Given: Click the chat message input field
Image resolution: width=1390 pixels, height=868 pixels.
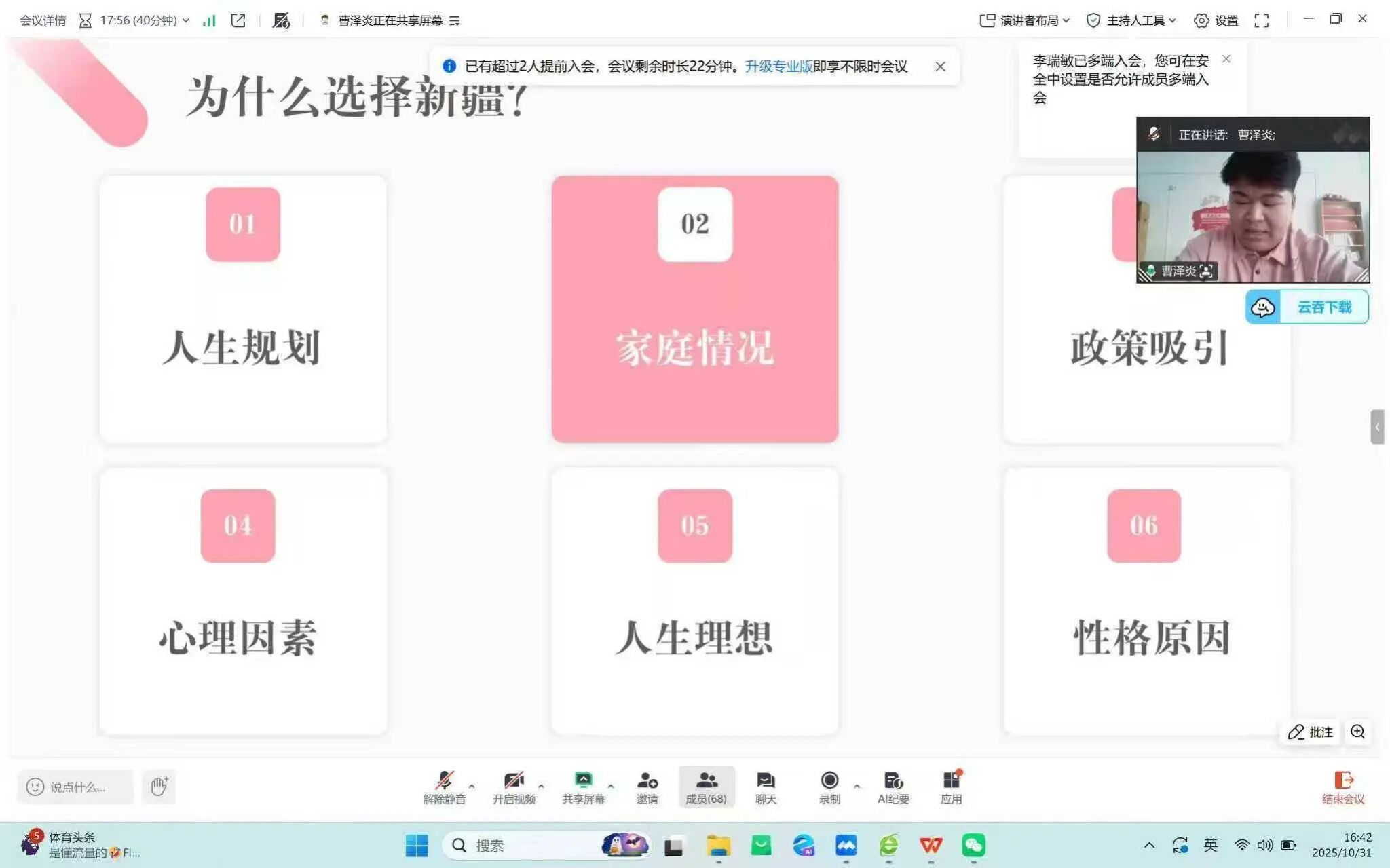Looking at the screenshot, I should tap(78, 787).
